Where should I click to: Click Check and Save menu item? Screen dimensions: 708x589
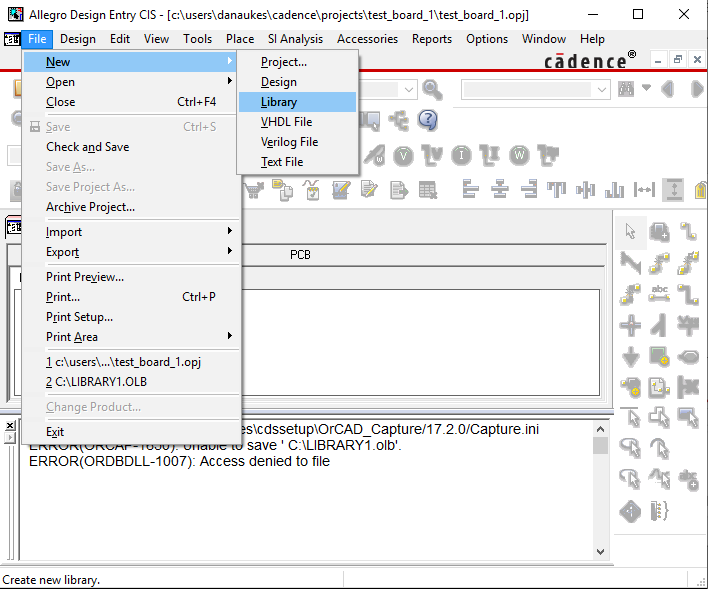pos(130,147)
